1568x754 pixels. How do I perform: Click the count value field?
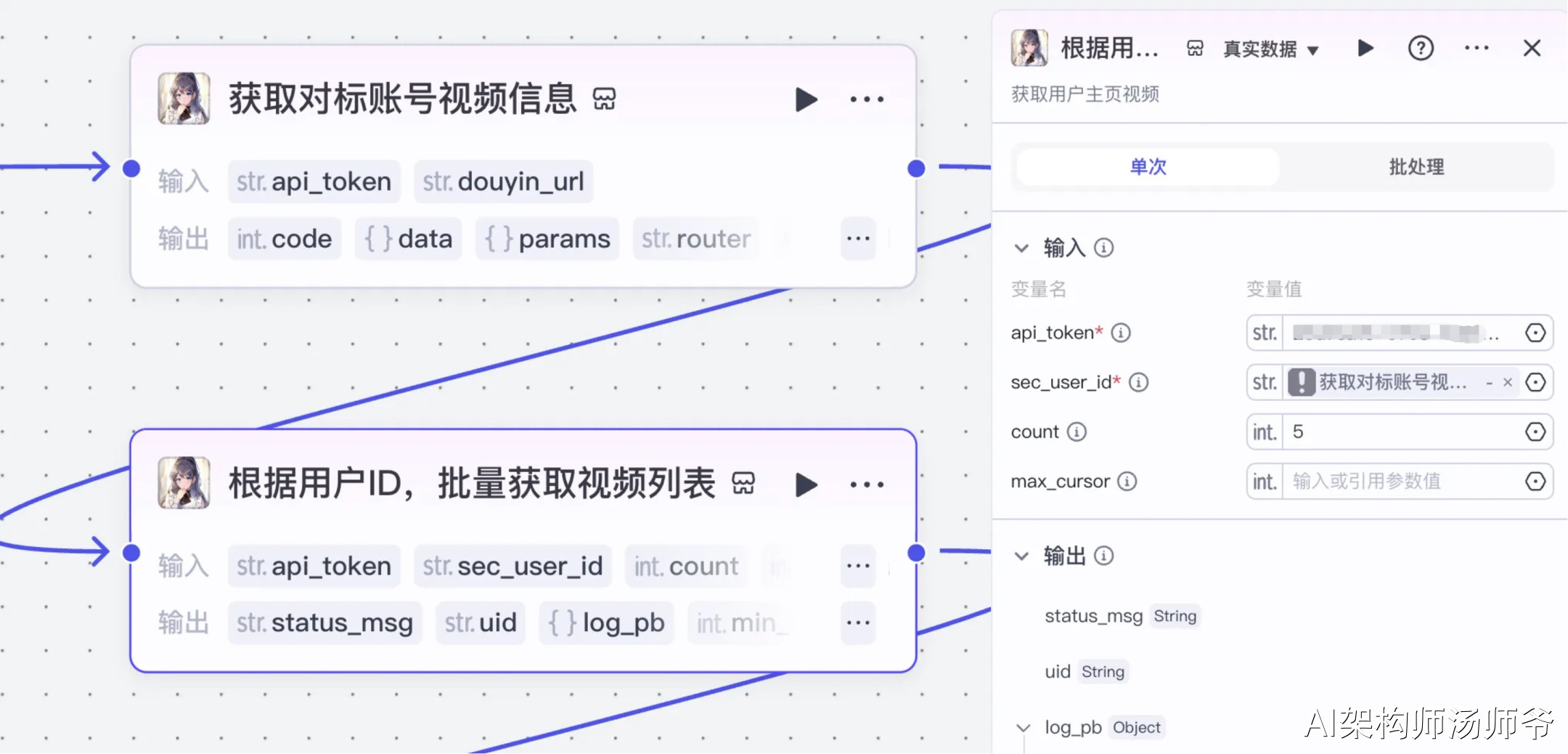pos(1400,432)
